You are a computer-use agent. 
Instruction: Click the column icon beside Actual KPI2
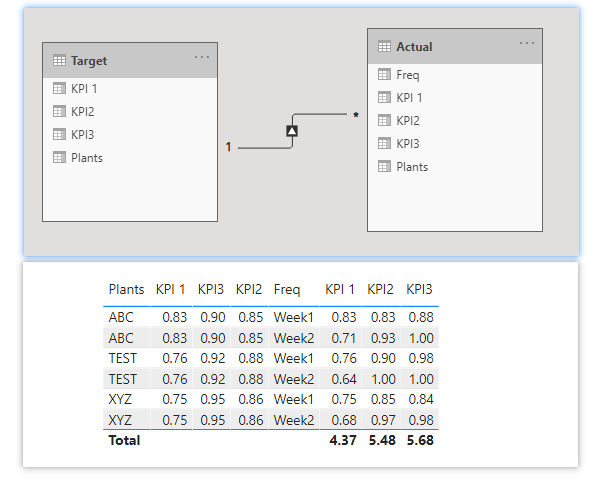tap(384, 121)
